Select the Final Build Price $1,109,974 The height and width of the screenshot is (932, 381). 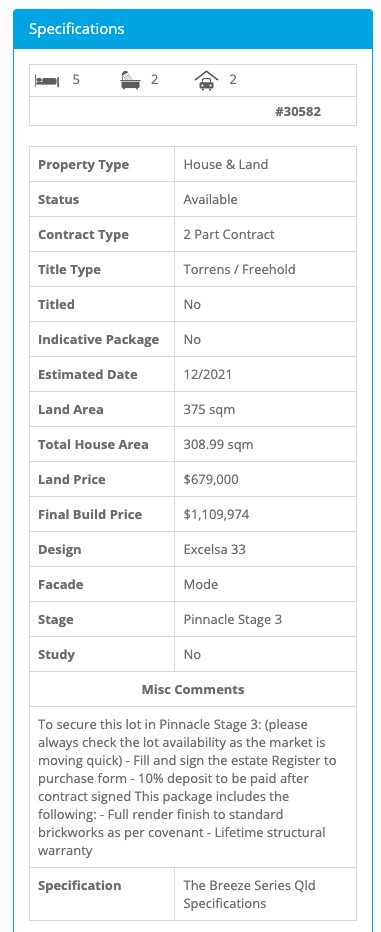(216, 514)
